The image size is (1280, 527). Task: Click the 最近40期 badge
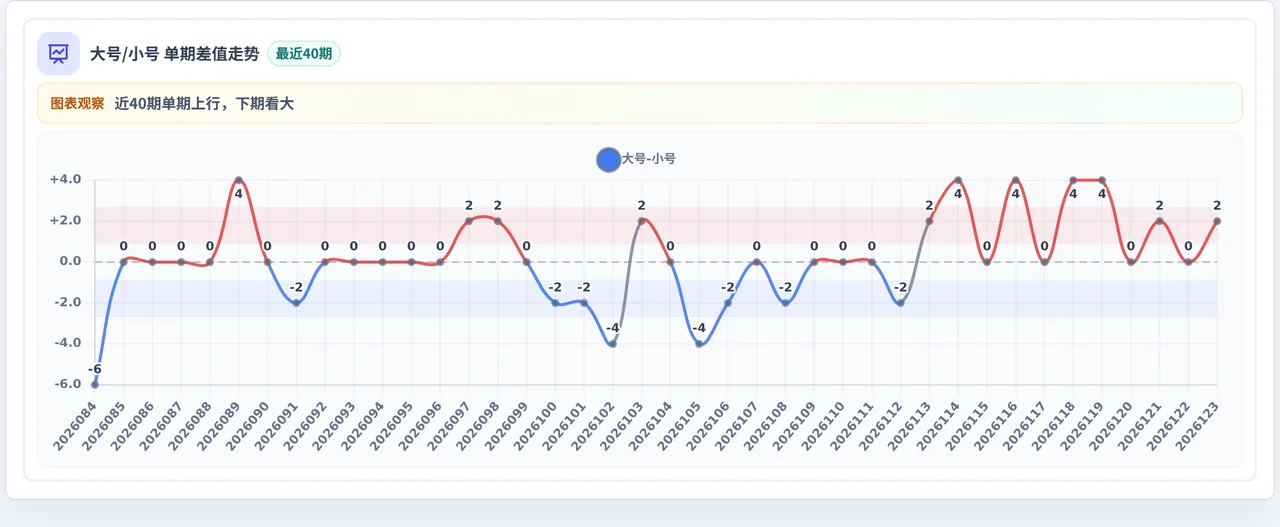(304, 53)
